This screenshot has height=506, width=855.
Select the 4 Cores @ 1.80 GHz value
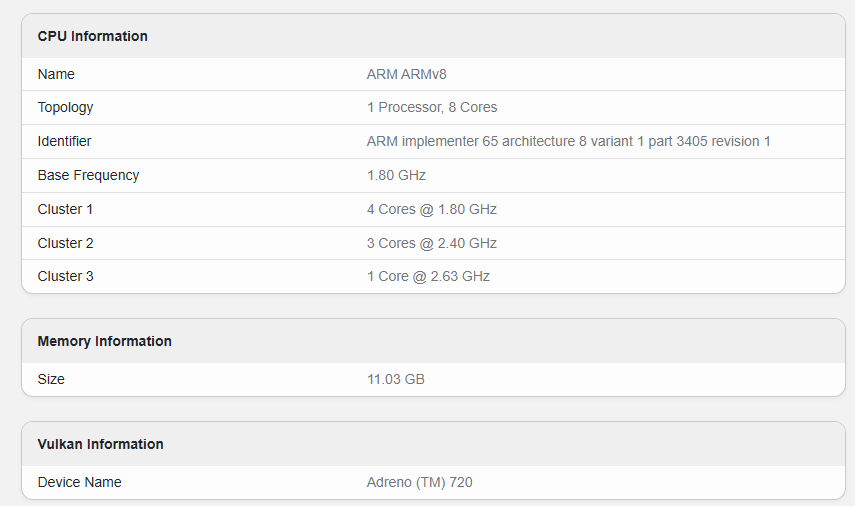(432, 209)
